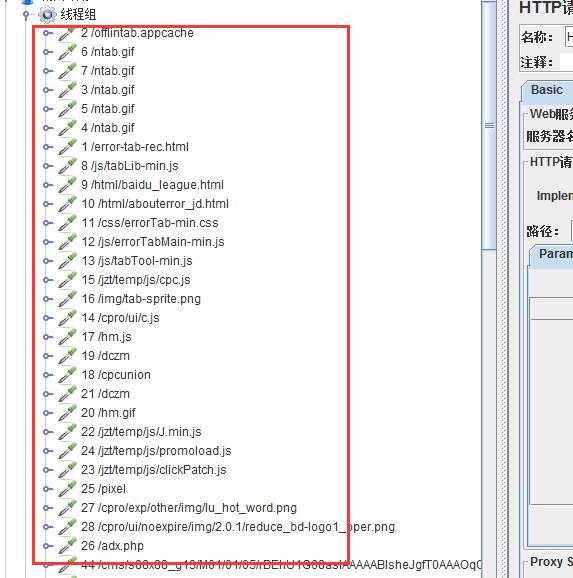The image size is (573, 578).
Task: Select request 2 /offlintab.appcache
Action: tap(137, 33)
